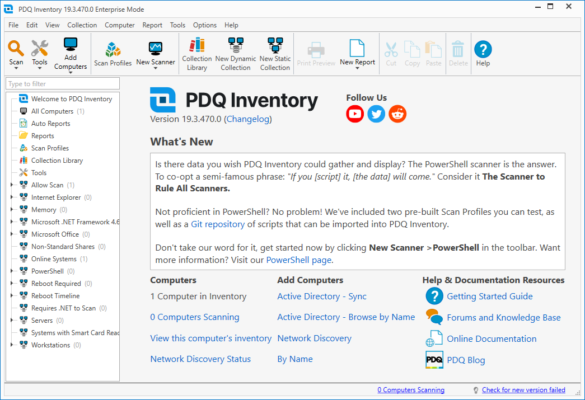Open the Report menu
585x400 pixels.
coord(152,25)
